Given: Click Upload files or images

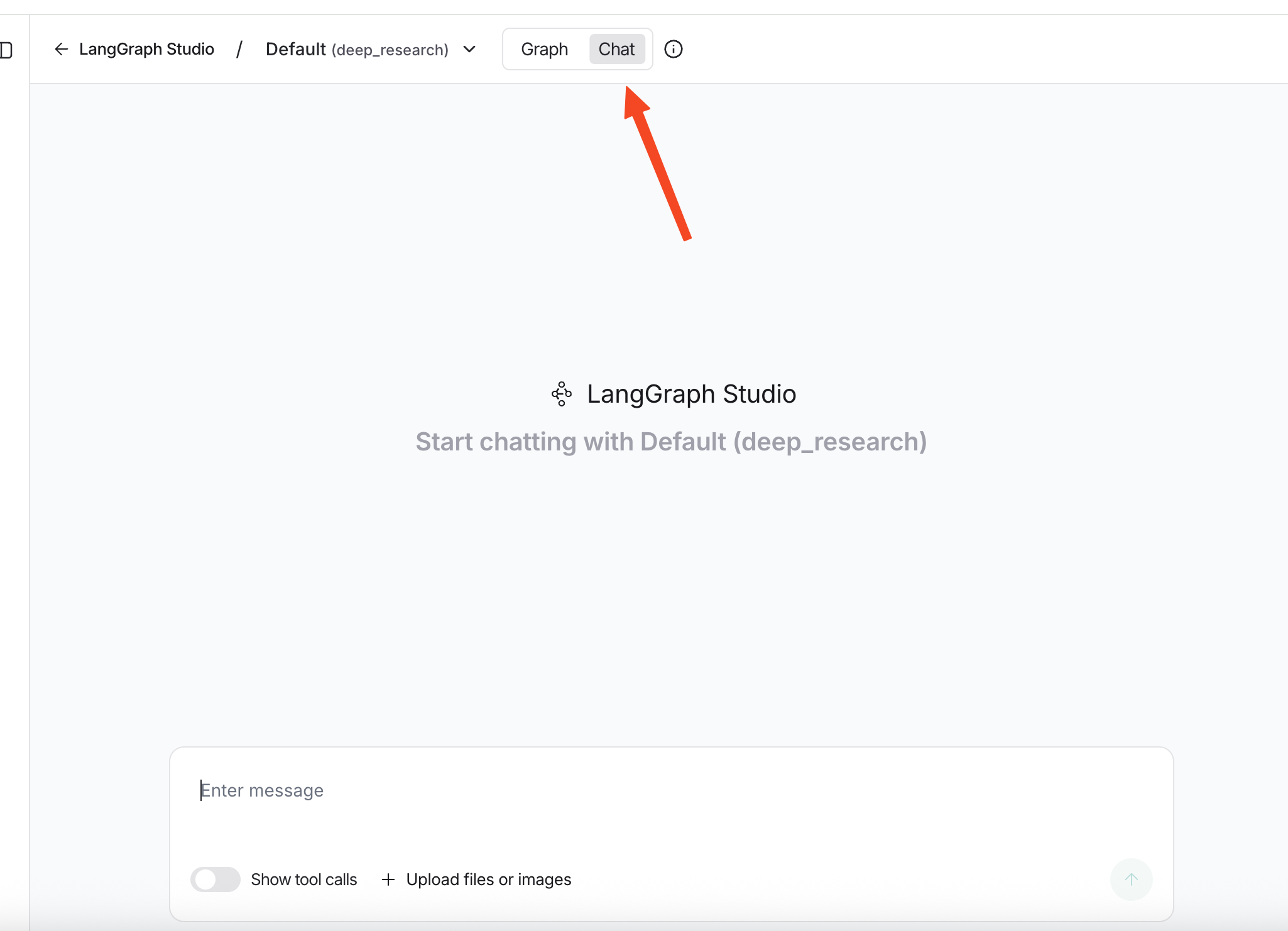Looking at the screenshot, I should pos(489,879).
